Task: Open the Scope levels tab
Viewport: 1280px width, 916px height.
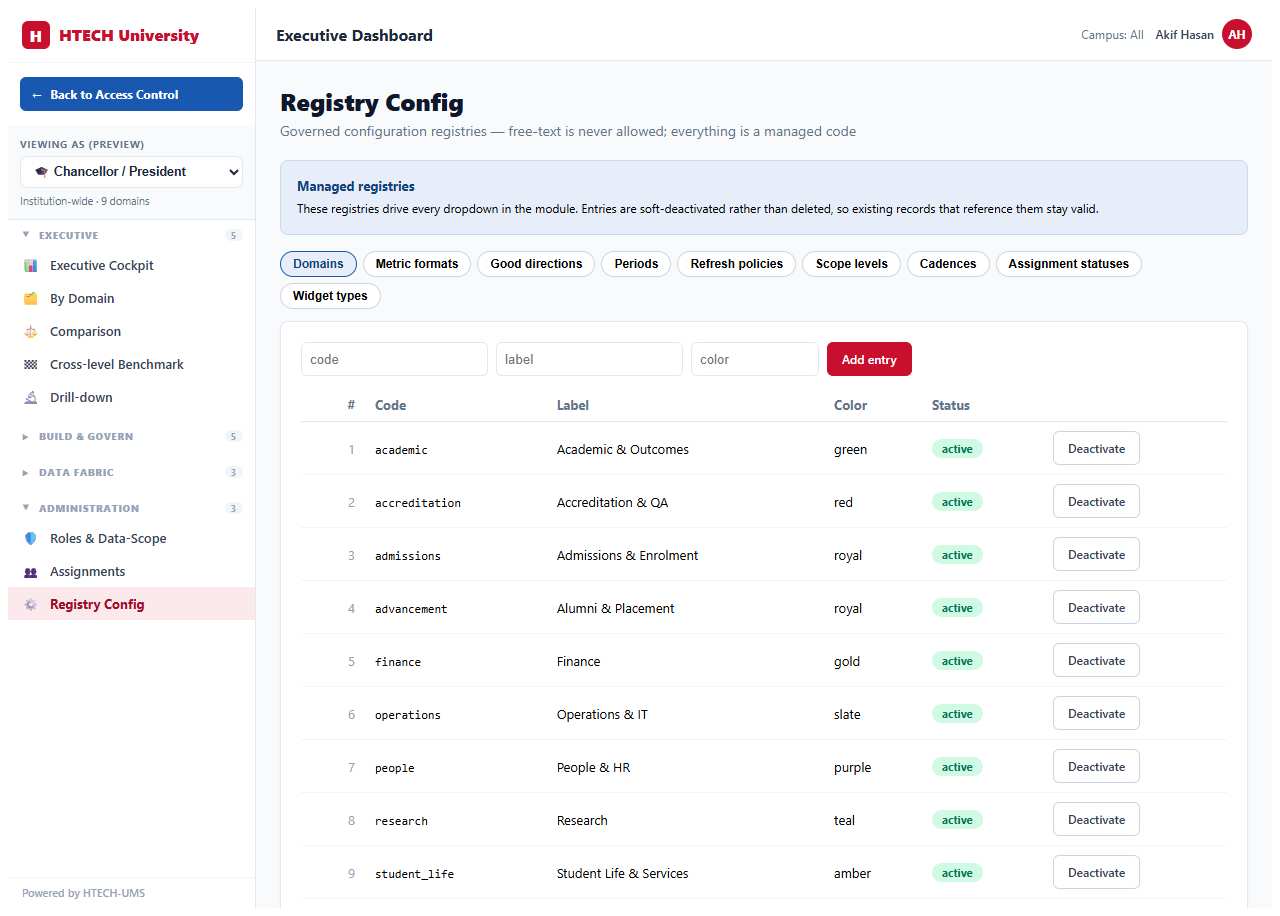Action: [x=852, y=264]
